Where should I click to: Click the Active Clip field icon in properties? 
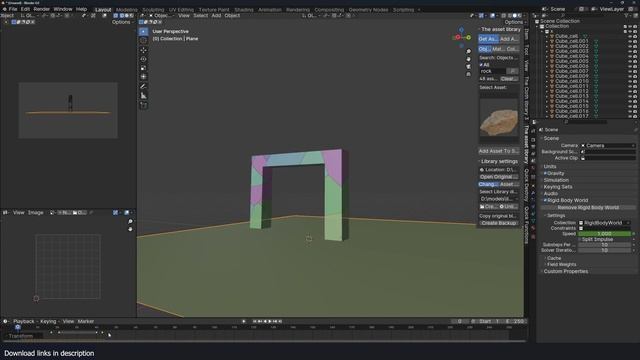pos(582,158)
